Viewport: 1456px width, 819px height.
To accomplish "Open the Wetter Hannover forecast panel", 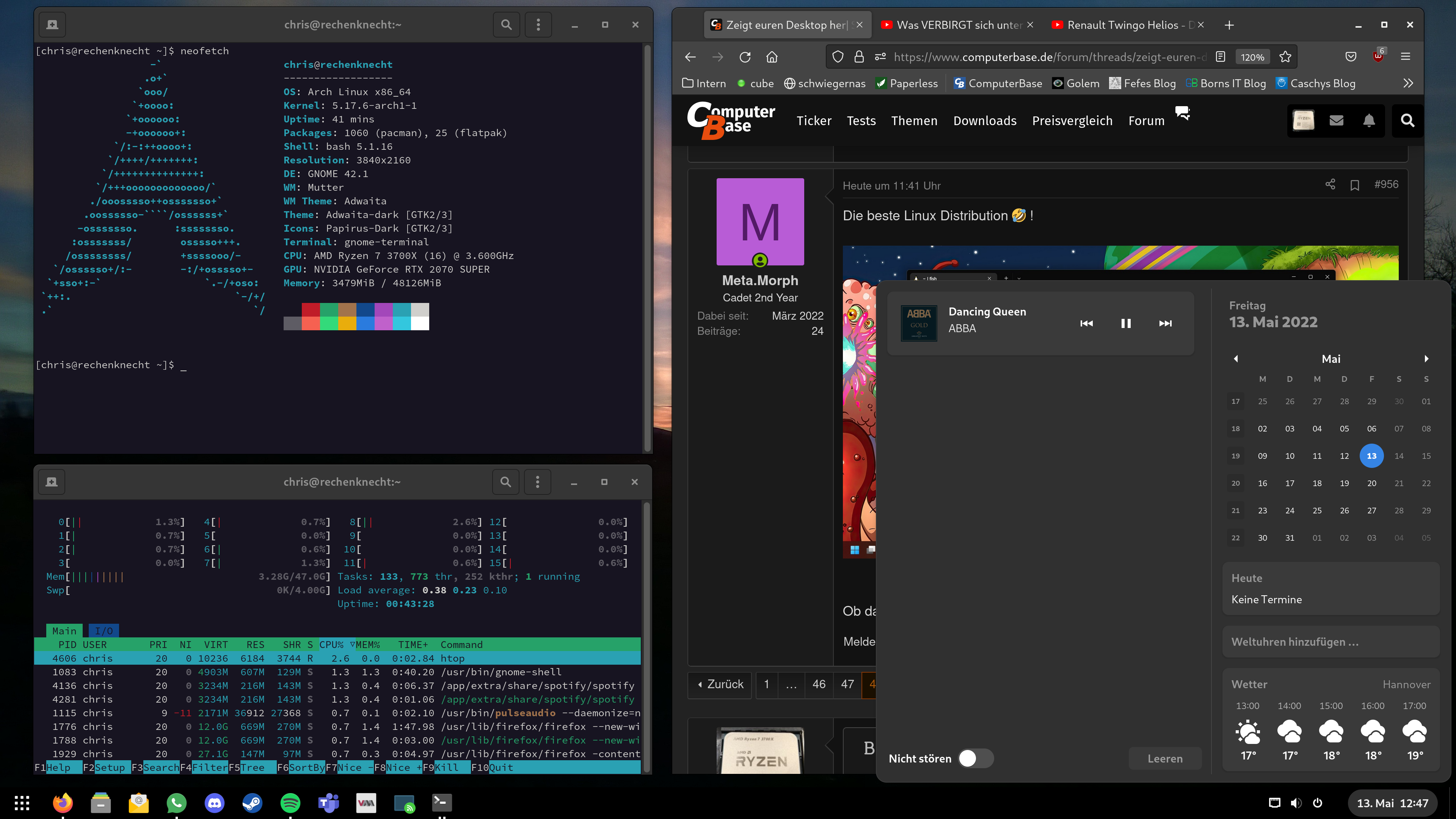I will [x=1330, y=720].
